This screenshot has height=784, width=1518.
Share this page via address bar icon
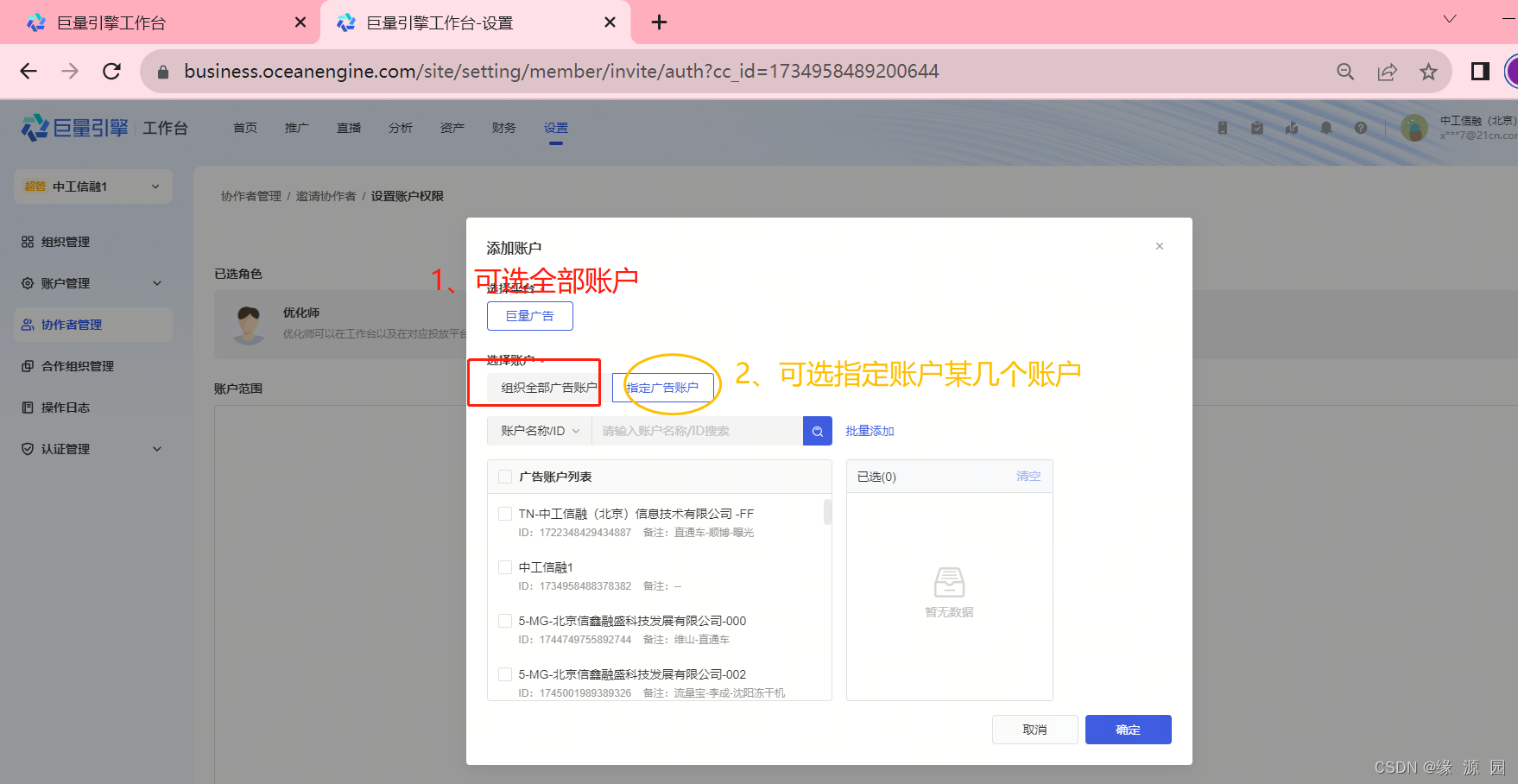(1387, 72)
